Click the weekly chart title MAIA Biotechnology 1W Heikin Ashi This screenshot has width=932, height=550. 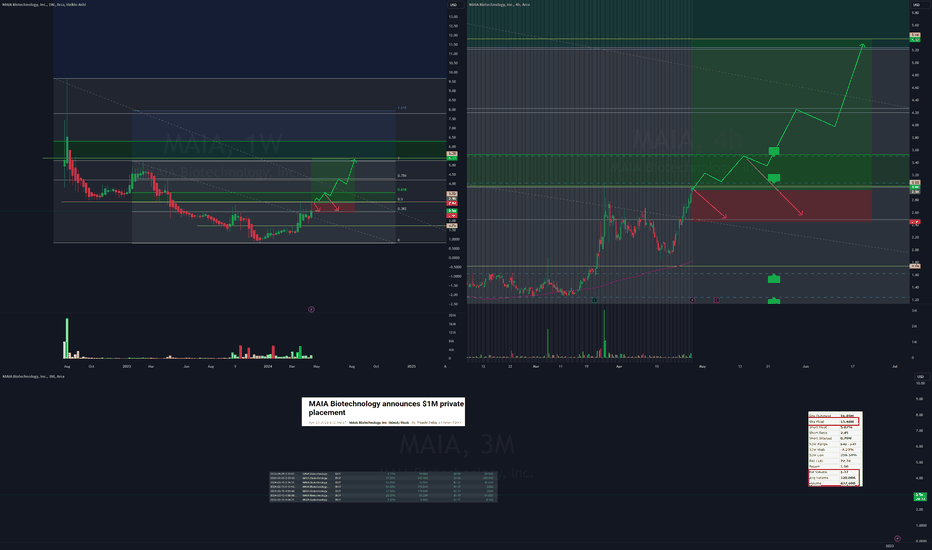coord(44,4)
